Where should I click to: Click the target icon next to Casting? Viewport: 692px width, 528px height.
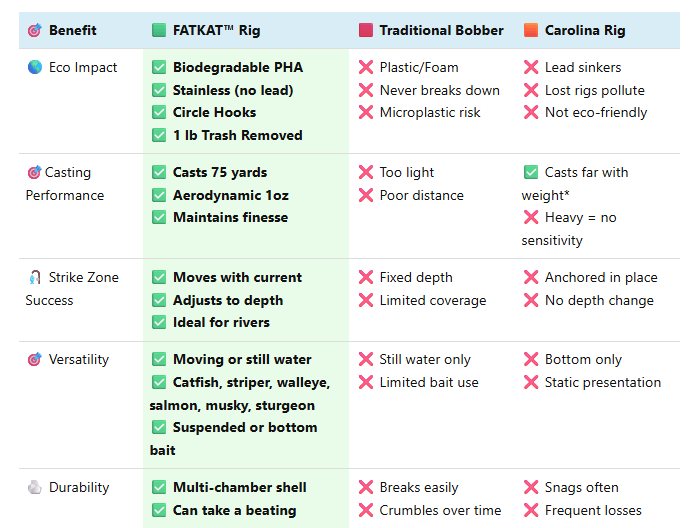pos(34,172)
